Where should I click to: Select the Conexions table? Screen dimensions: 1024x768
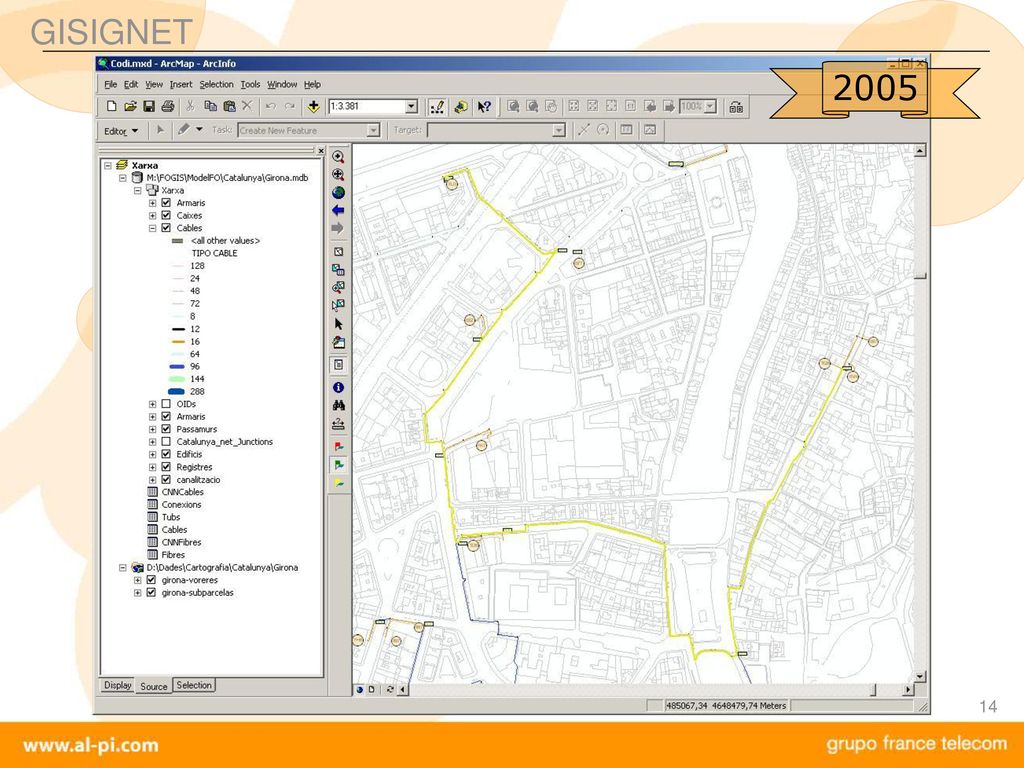point(181,505)
